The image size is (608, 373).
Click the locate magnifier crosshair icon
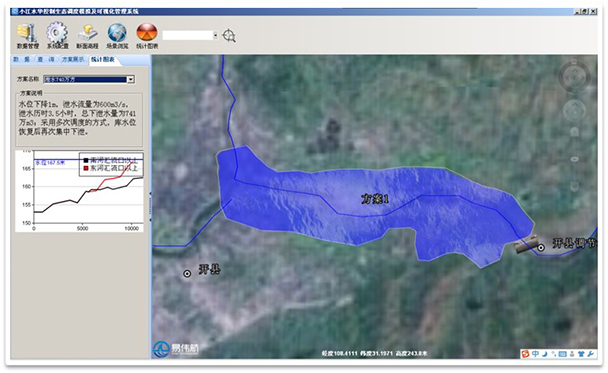pyautogui.click(x=229, y=36)
